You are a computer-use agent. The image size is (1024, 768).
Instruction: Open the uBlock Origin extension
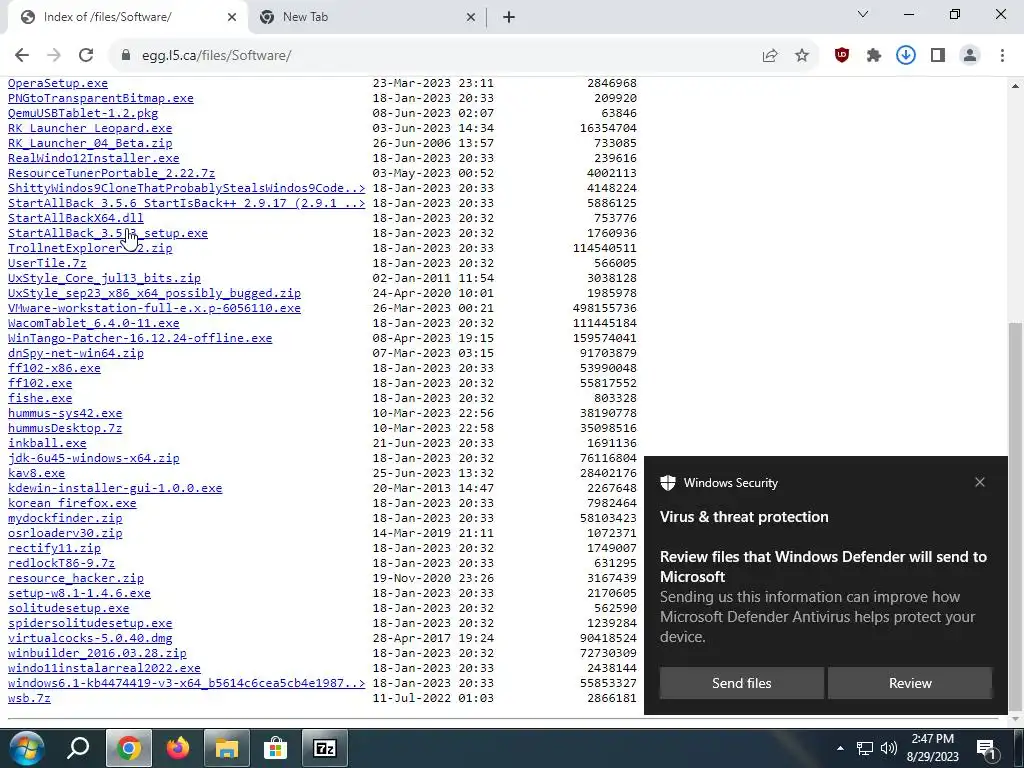842,56
